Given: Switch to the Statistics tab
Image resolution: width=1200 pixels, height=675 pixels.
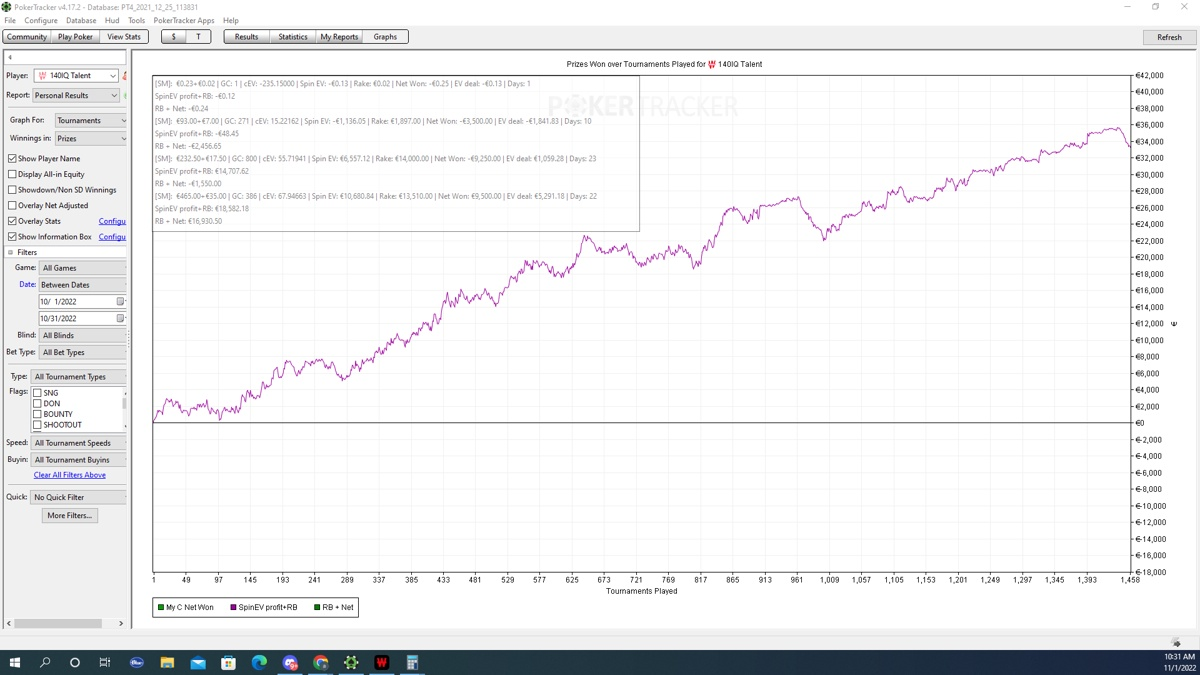Looking at the screenshot, I should [x=292, y=37].
